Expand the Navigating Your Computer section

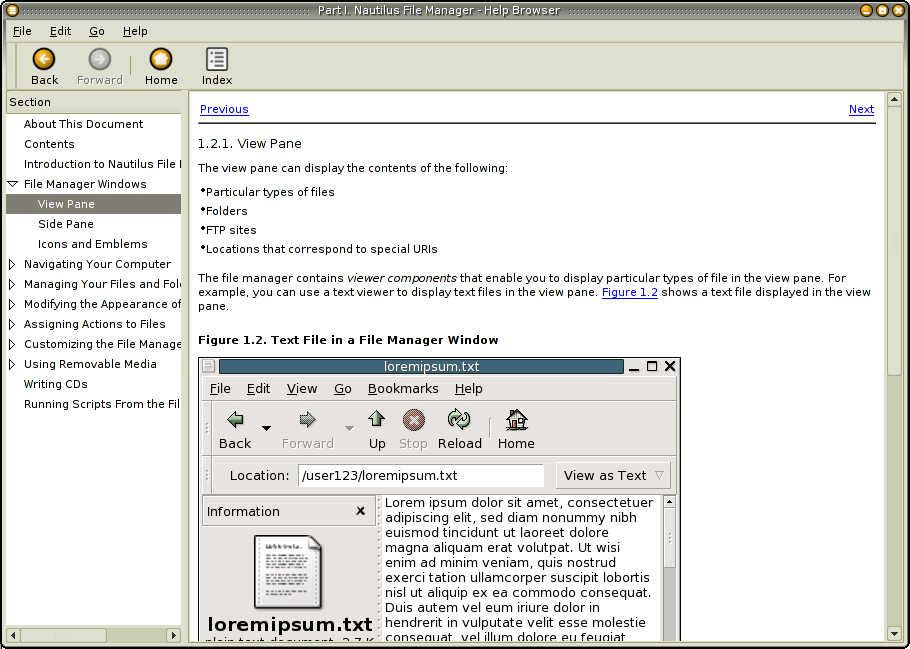click(12, 264)
